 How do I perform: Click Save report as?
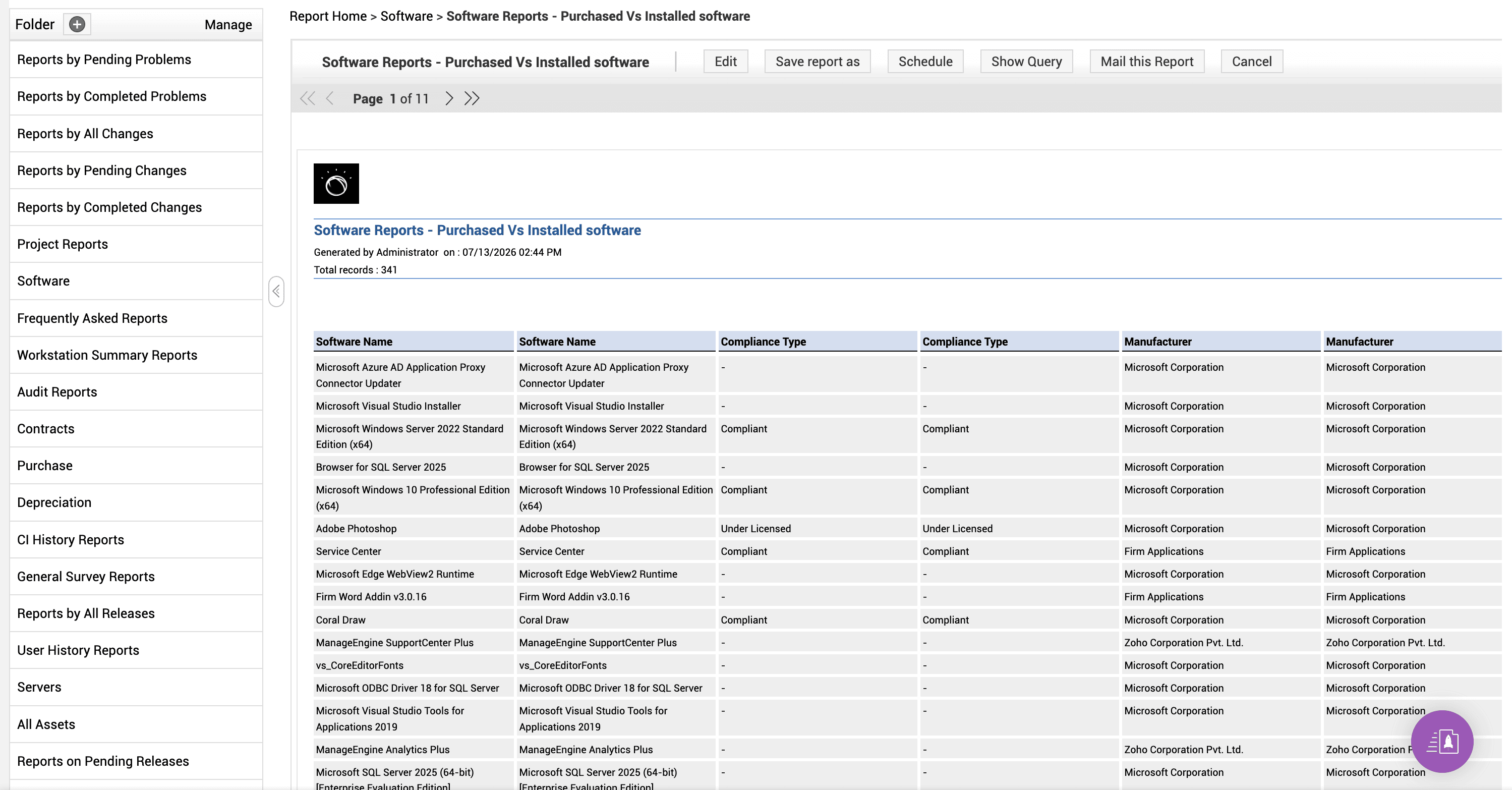tap(817, 62)
